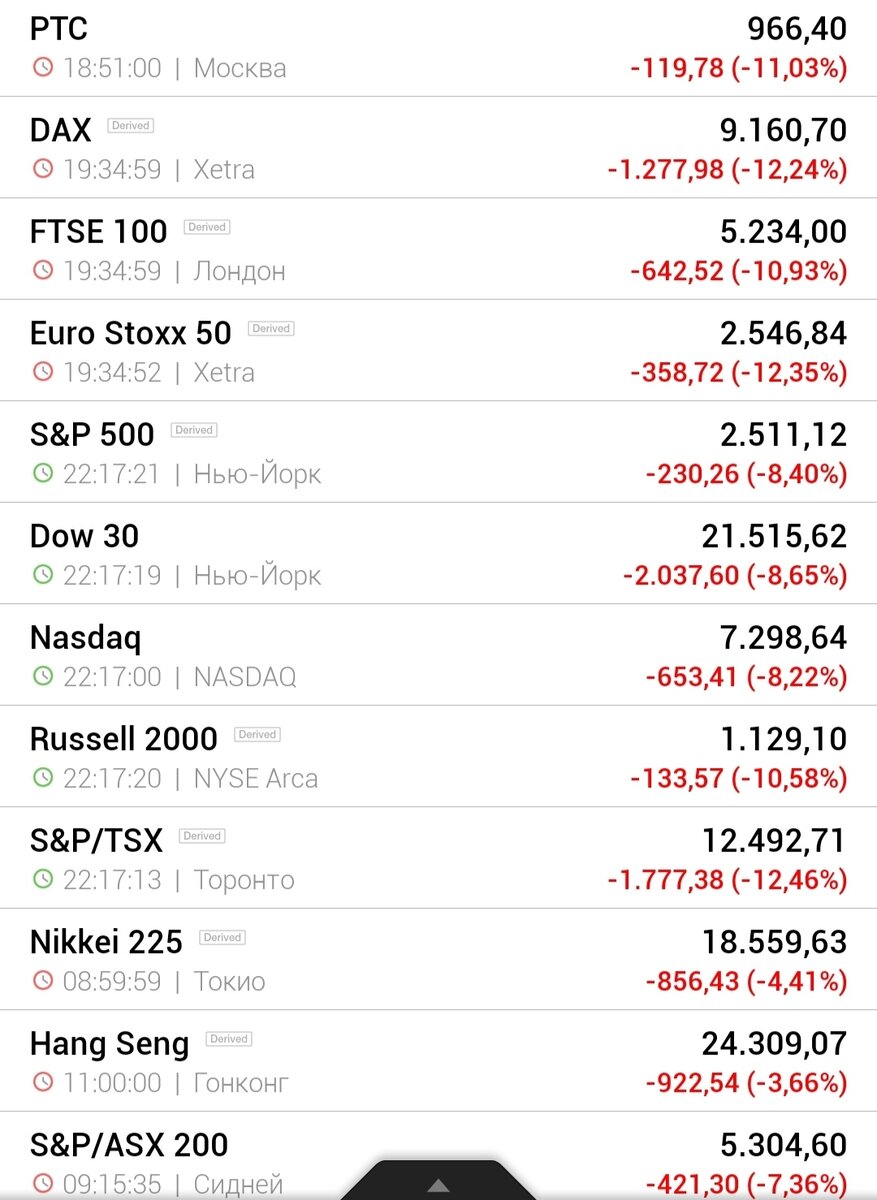
Task: Open the Euro Stoxx 50 index
Action: 438,350
